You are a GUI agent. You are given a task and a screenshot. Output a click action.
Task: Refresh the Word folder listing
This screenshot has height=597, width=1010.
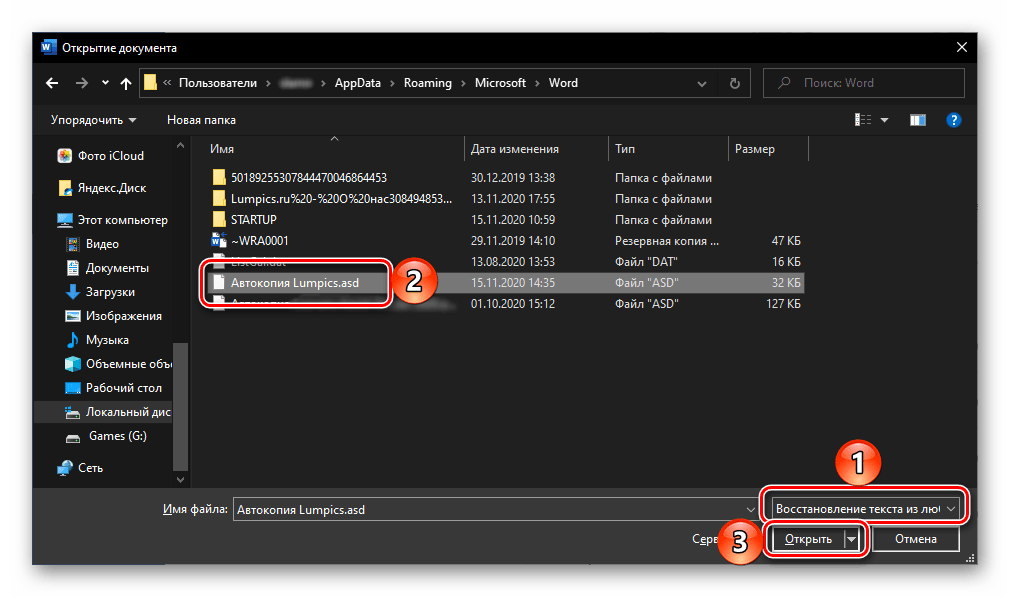coord(735,83)
